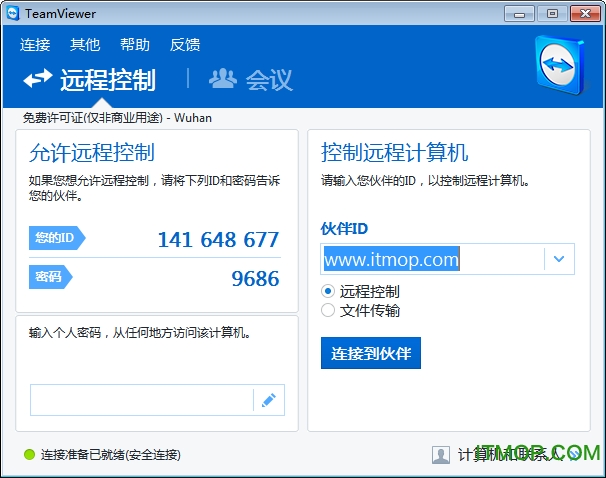This screenshot has width=606, height=478.
Task: Select the 文件传输 radio button
Action: (328, 310)
